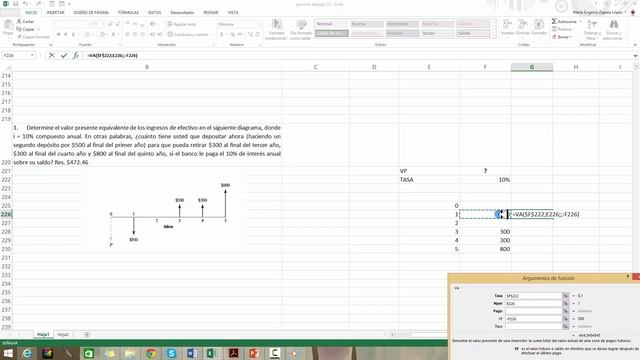Open Copiar dropdown arrow
The width and height of the screenshot is (640, 360).
38,29
